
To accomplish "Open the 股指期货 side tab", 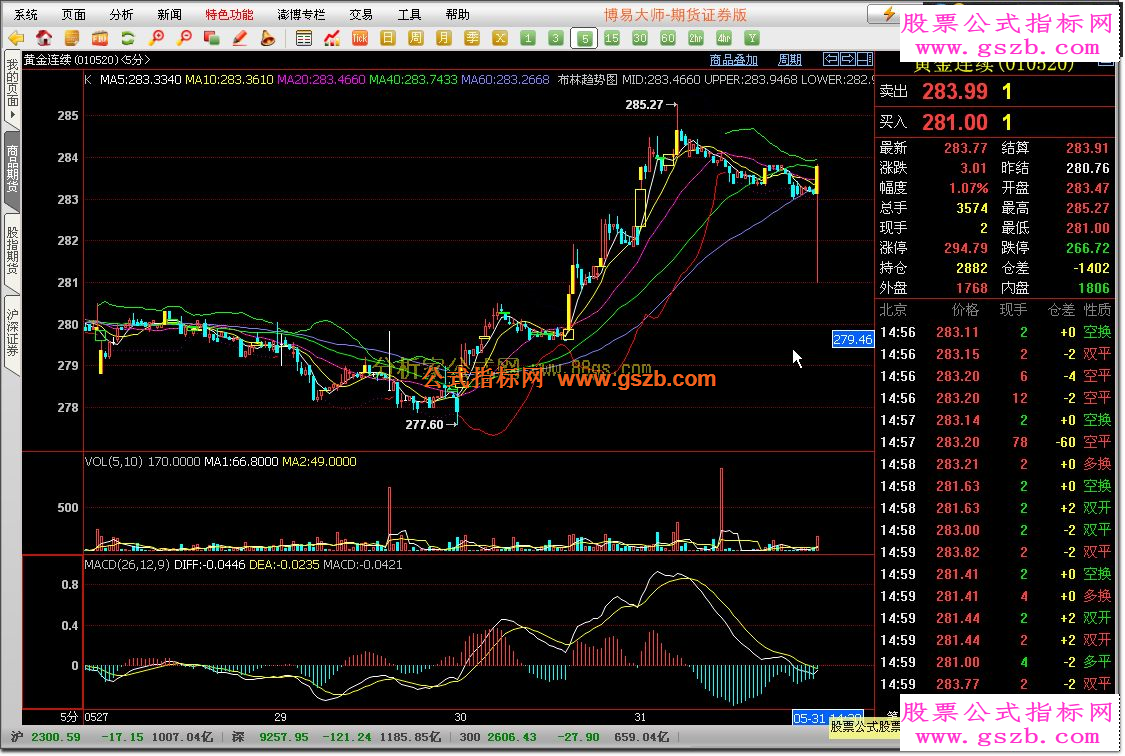I will [12, 250].
